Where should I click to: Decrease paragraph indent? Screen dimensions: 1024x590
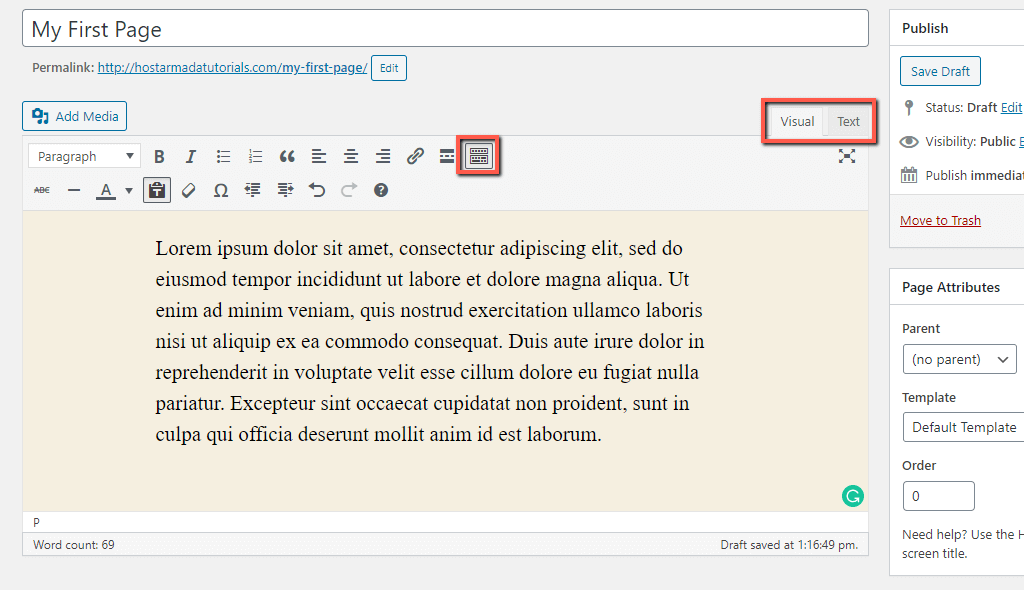(253, 190)
